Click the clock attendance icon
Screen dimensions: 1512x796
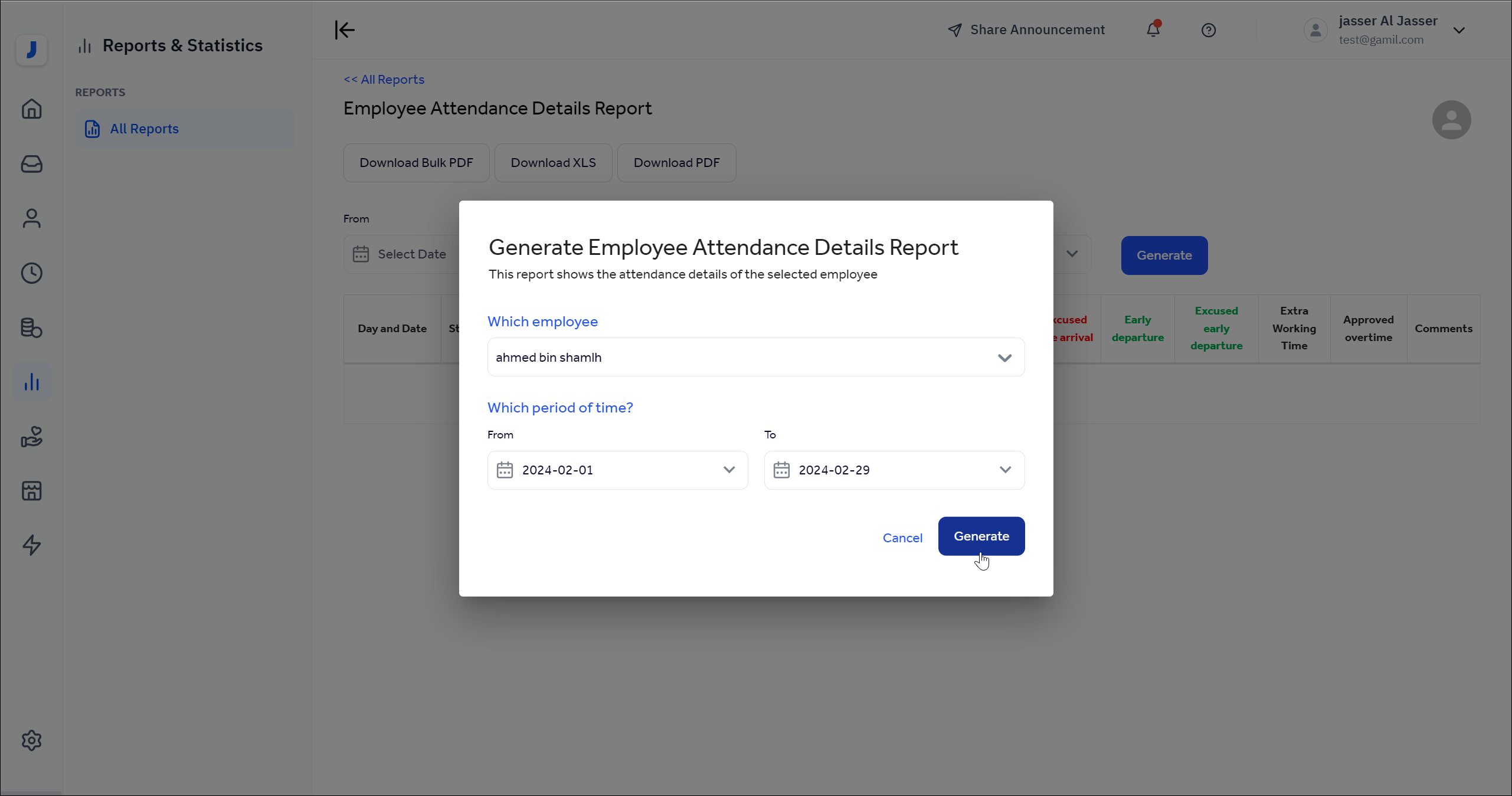point(32,273)
